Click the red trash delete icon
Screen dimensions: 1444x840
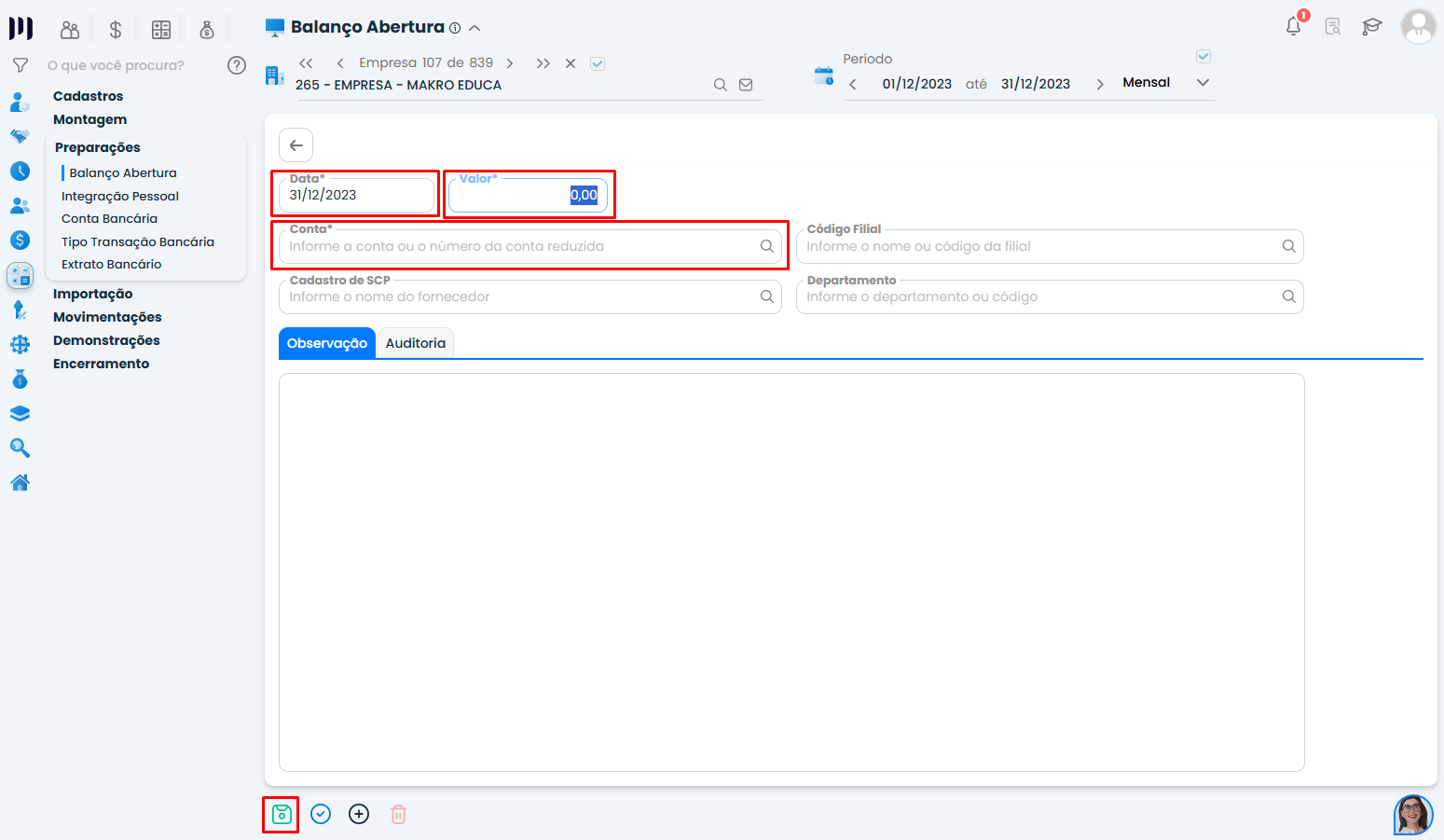[x=398, y=815]
